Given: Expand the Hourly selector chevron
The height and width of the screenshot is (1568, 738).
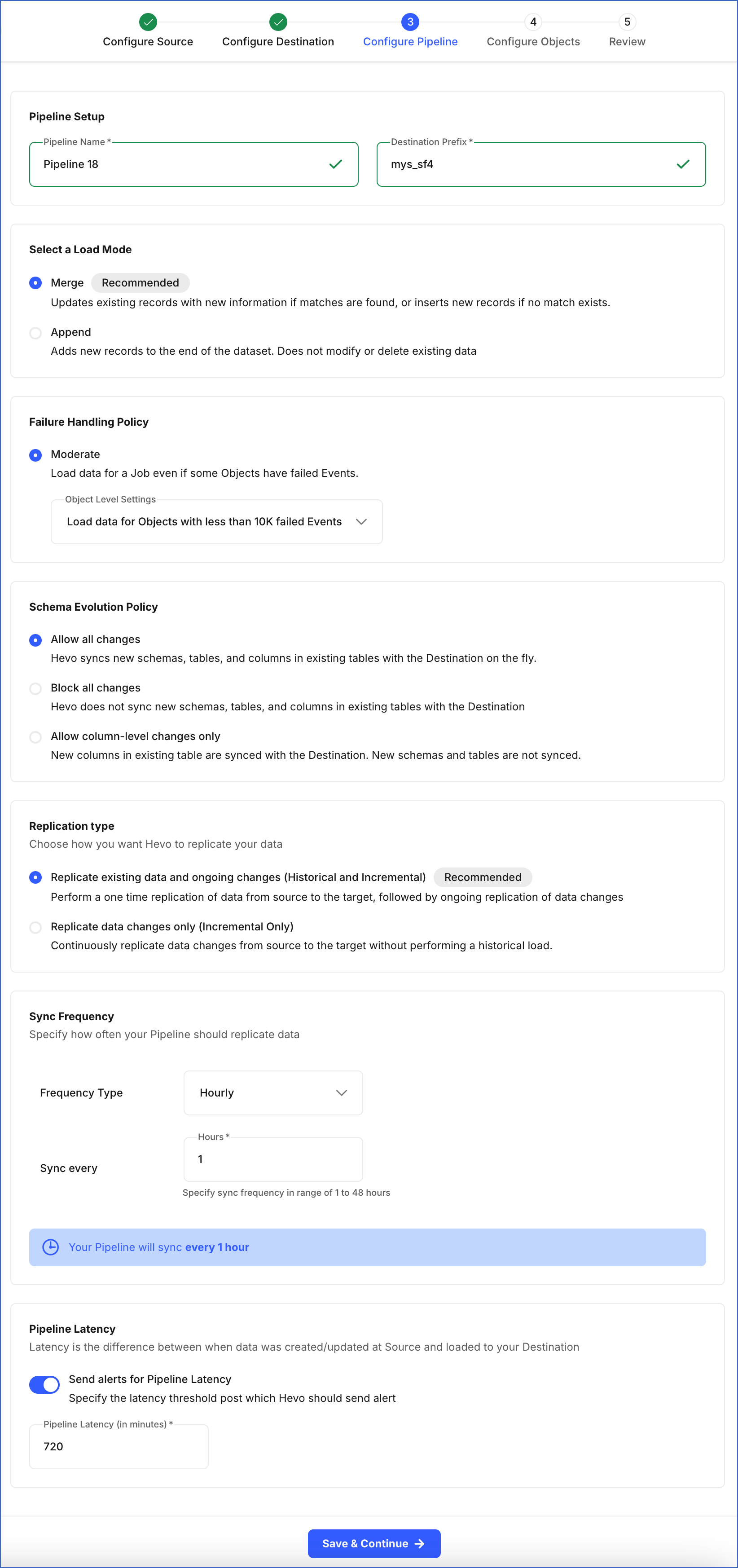Looking at the screenshot, I should (x=341, y=1092).
